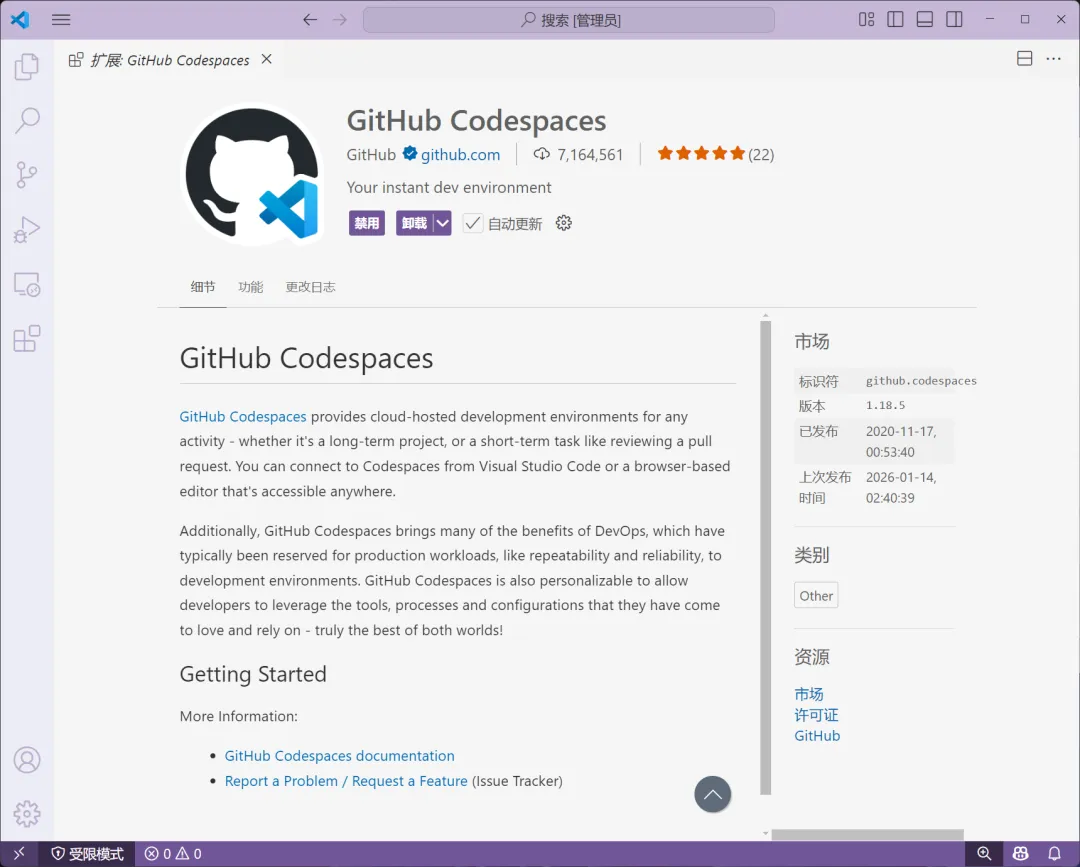Click the remote window status bar icon
1080x867 pixels.
tap(19, 854)
